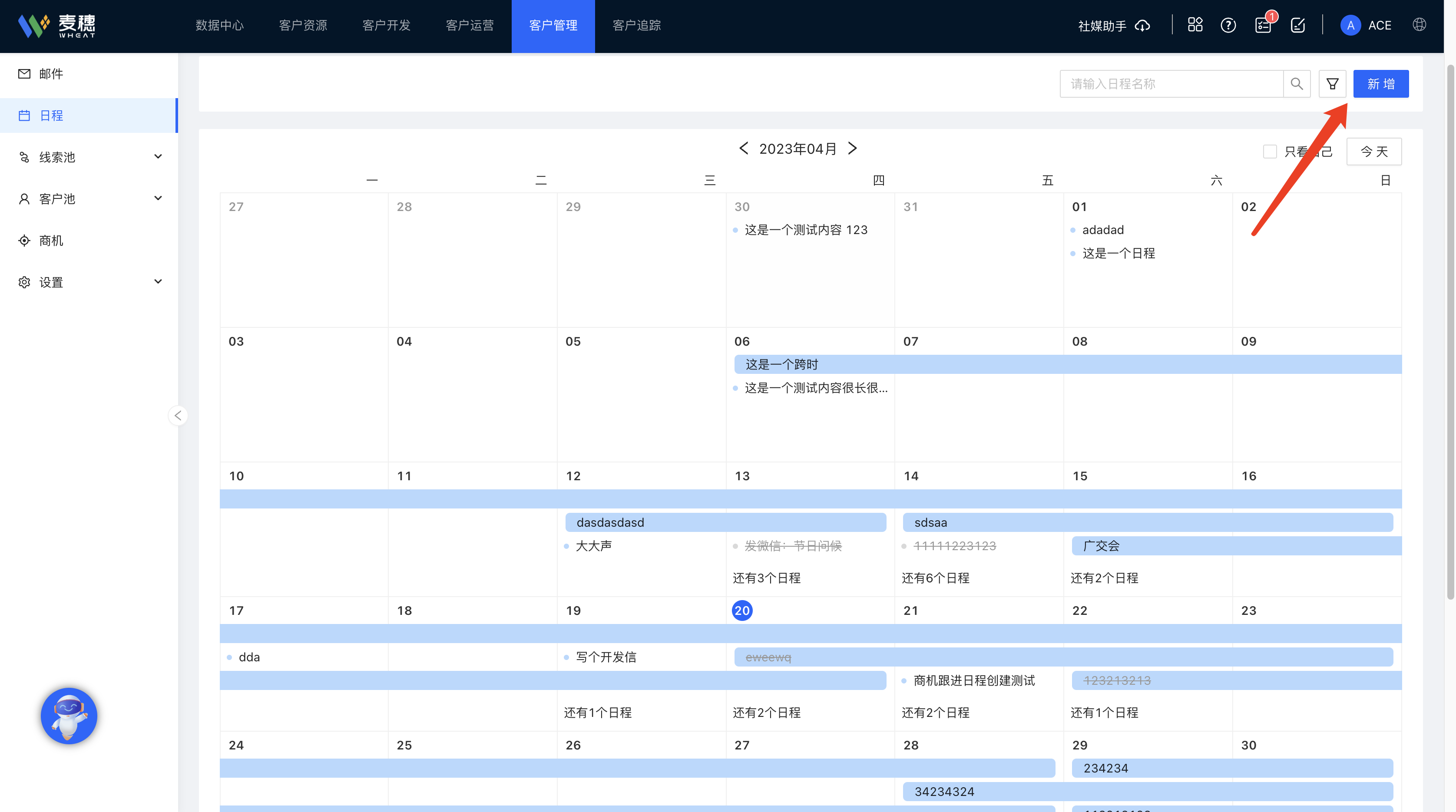Image resolution: width=1456 pixels, height=812 pixels.
Task: Open the robot assistant floating icon
Action: (x=69, y=715)
